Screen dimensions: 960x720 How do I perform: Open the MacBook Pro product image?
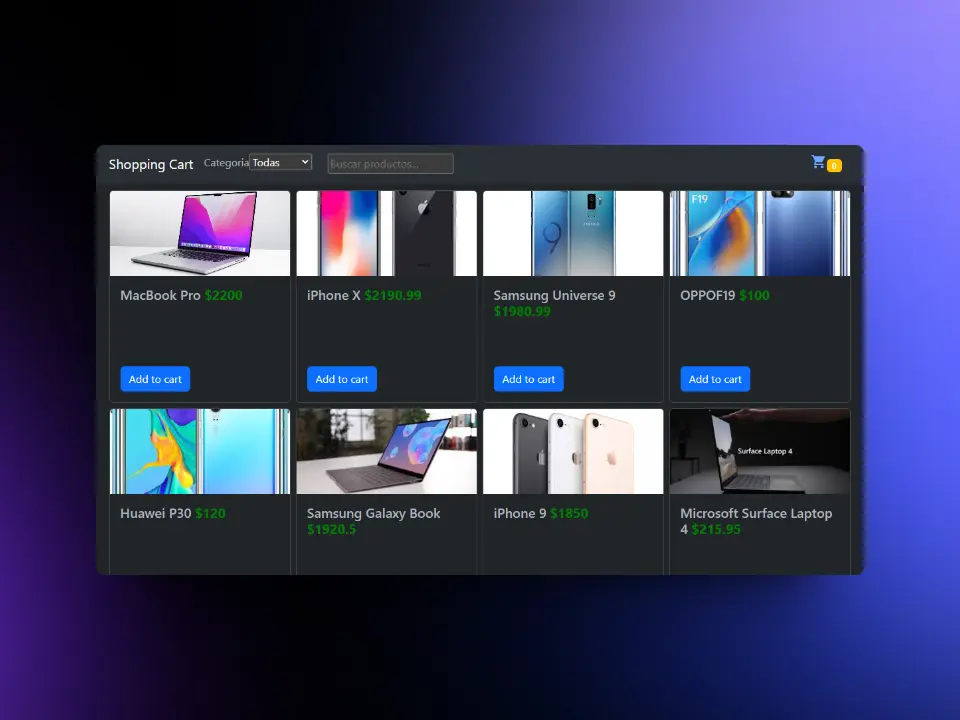click(199, 232)
